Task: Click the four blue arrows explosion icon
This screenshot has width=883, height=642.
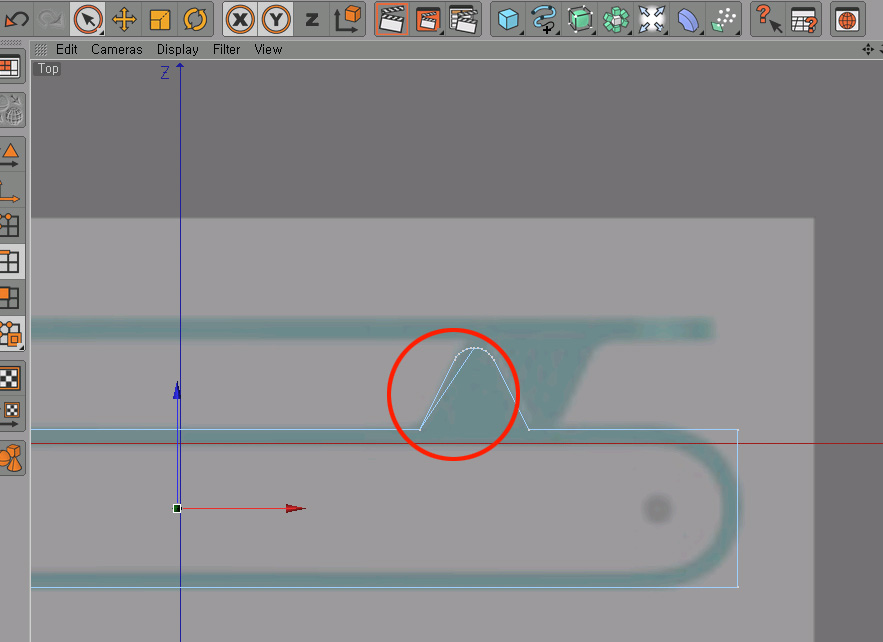Action: click(652, 20)
